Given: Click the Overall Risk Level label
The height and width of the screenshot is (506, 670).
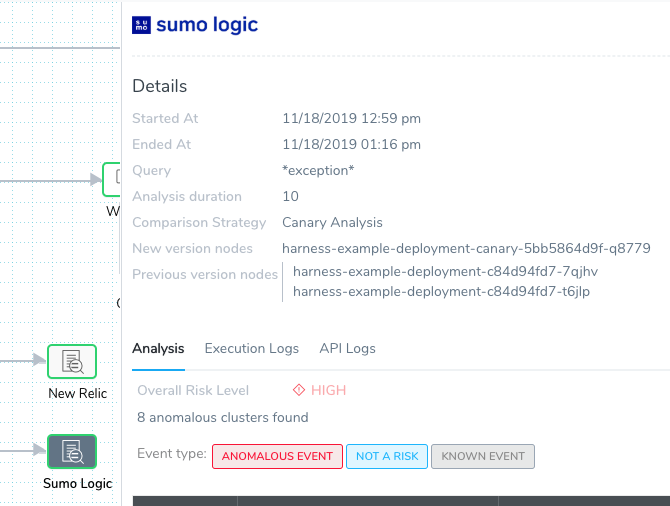Looking at the screenshot, I should pyautogui.click(x=193, y=390).
